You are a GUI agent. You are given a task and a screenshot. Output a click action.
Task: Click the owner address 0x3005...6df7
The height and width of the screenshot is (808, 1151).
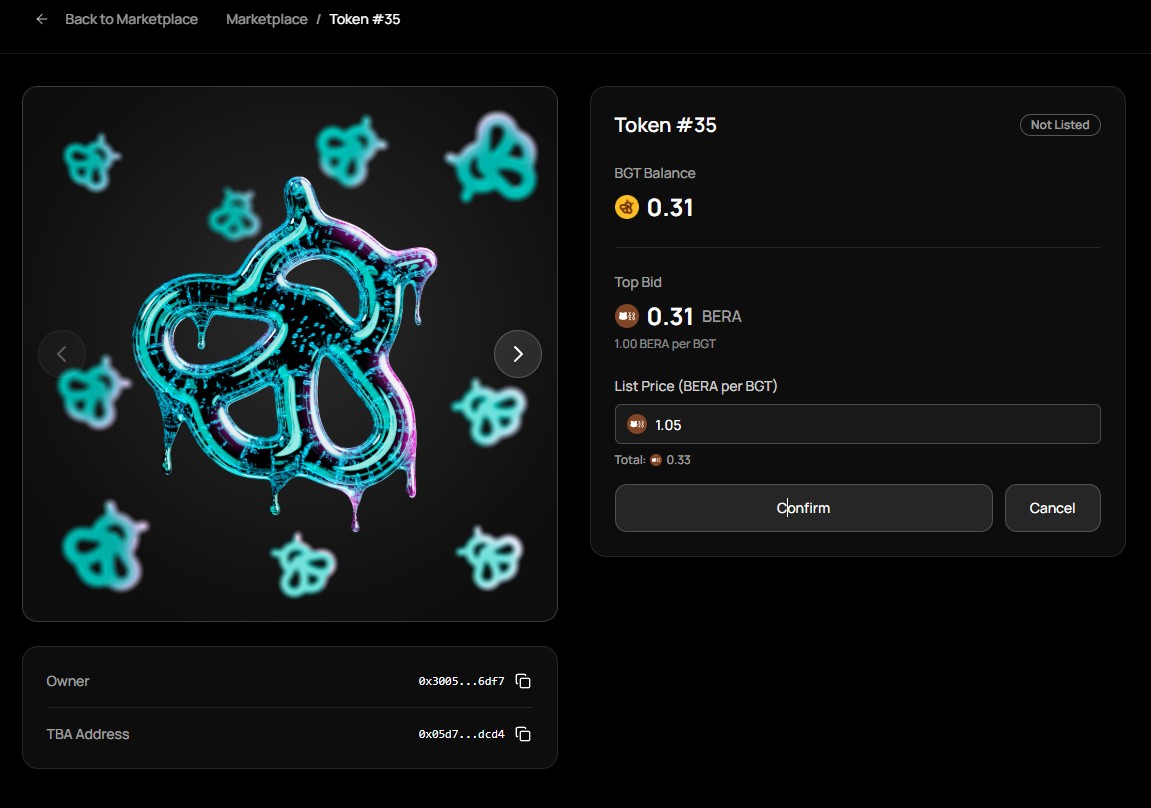click(x=461, y=681)
